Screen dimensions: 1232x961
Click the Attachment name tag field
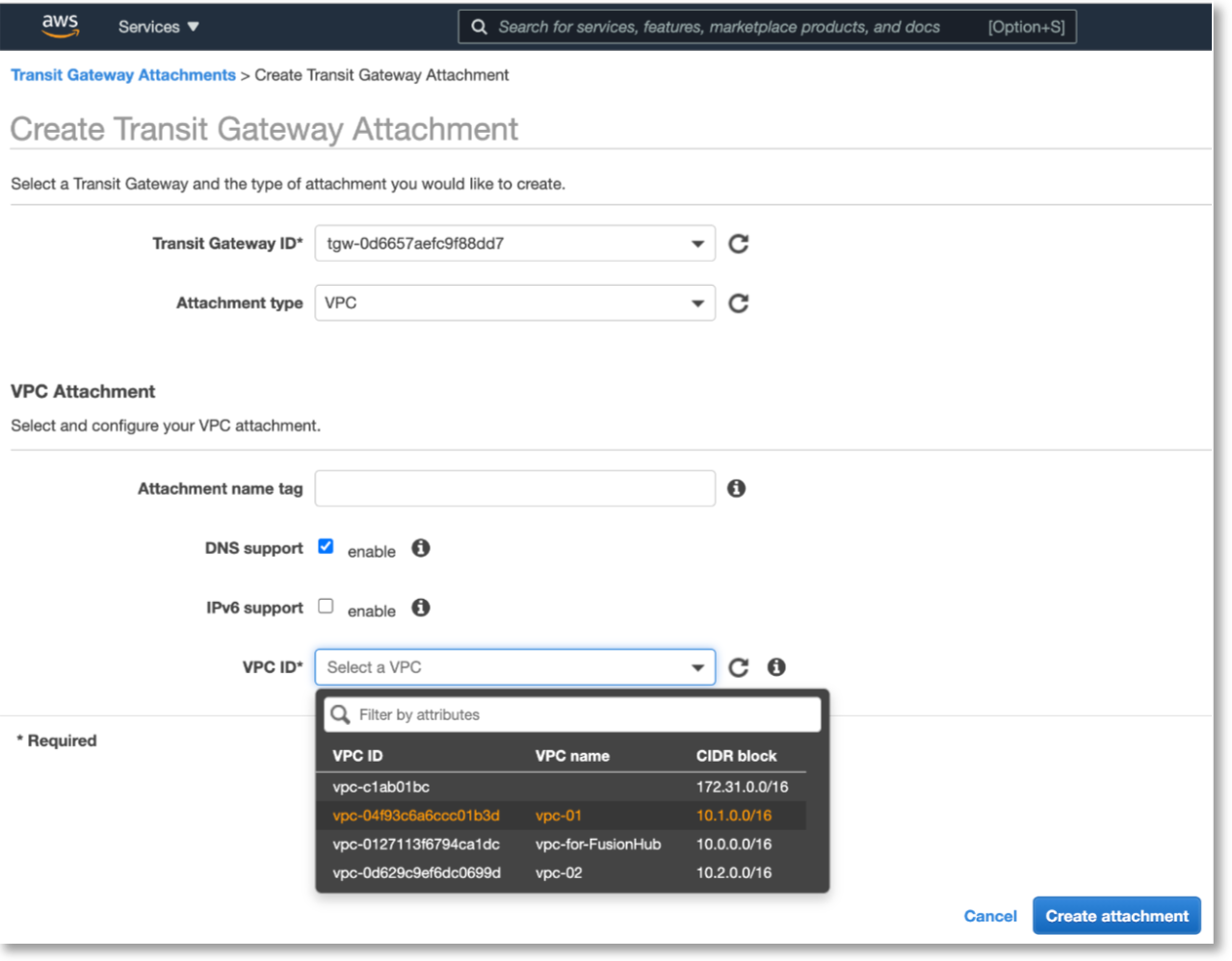(514, 488)
